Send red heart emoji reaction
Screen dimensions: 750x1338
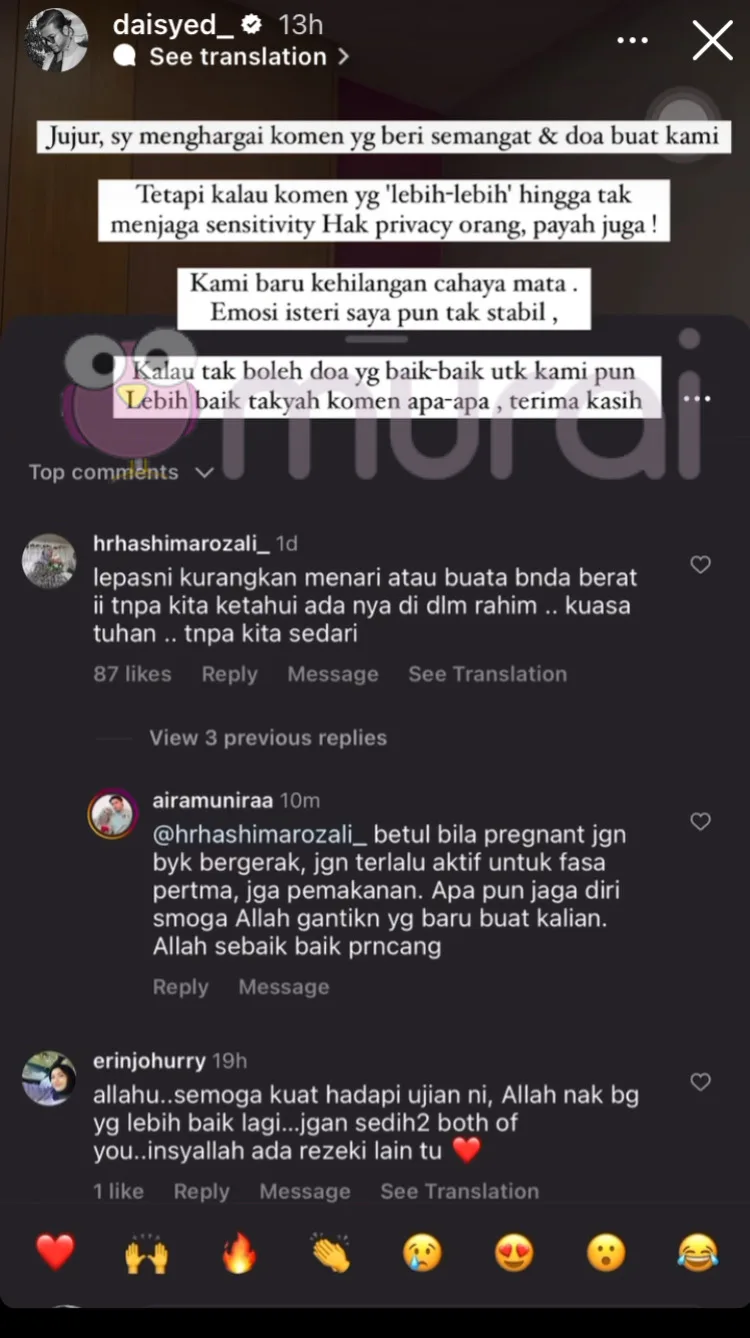(x=55, y=1252)
